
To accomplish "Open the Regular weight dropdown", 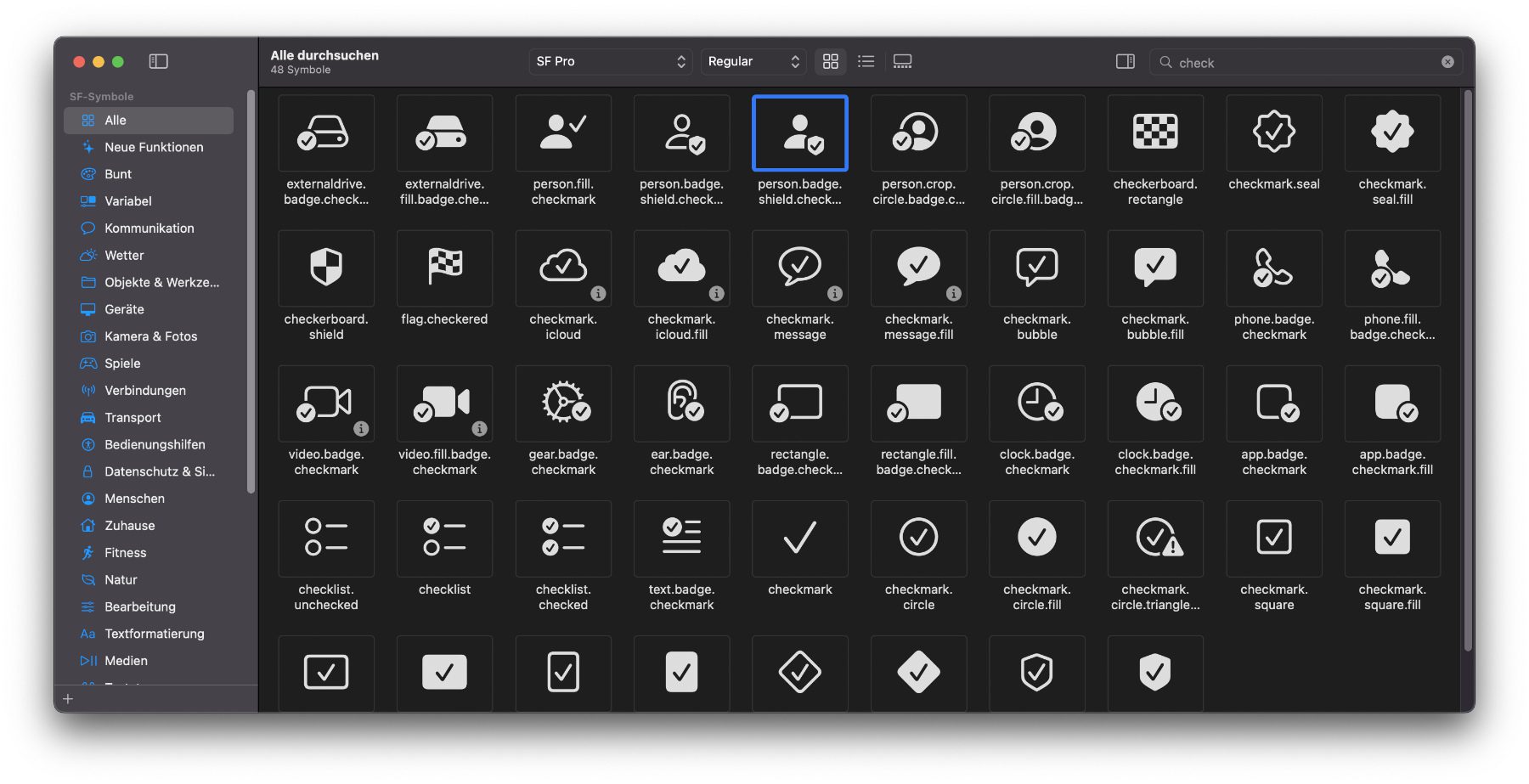I will (x=753, y=61).
